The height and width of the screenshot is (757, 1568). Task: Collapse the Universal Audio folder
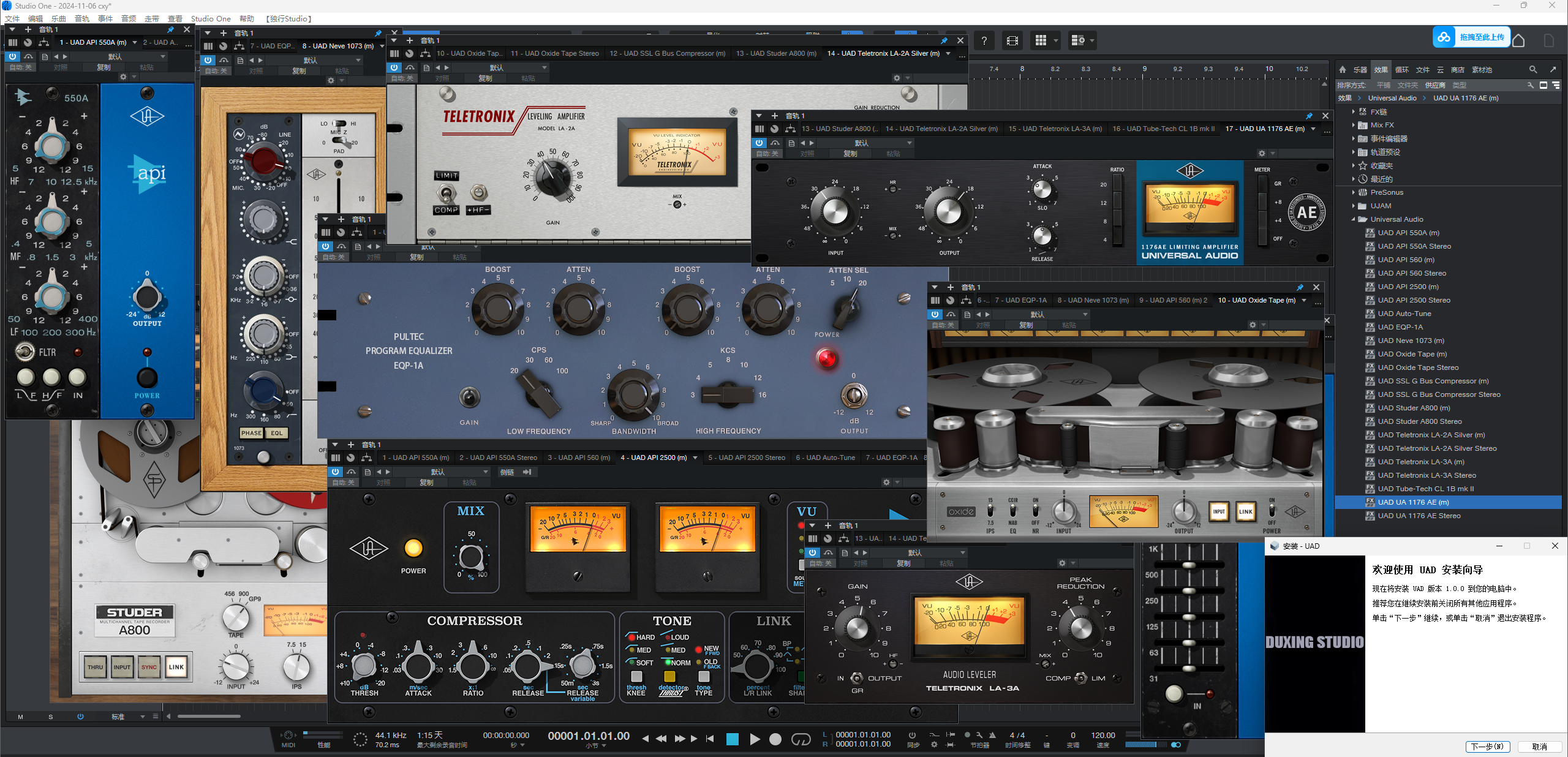tap(1354, 219)
